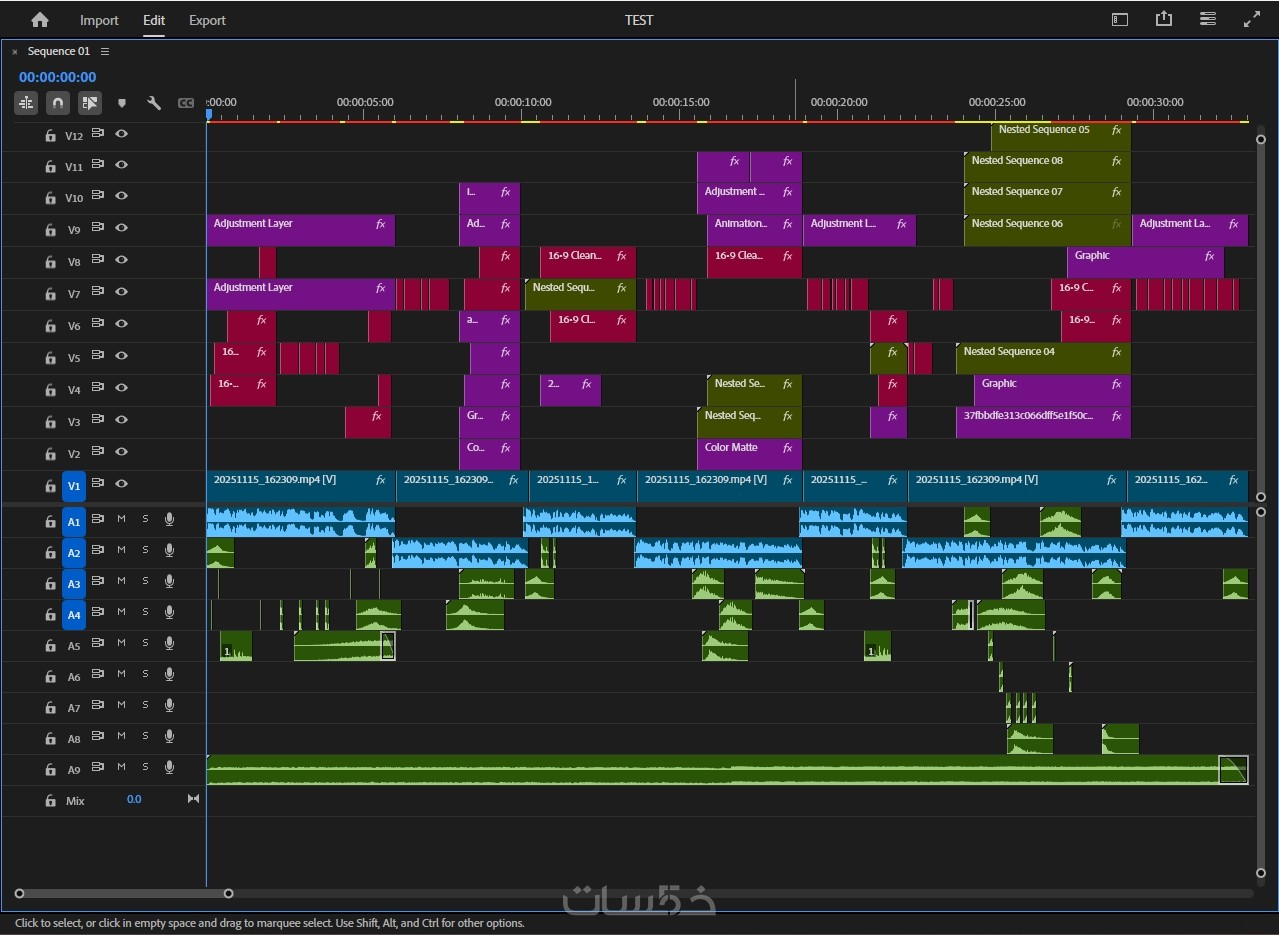This screenshot has height=935, width=1279.
Task: Toggle sync lock on A8
Action: (x=98, y=736)
